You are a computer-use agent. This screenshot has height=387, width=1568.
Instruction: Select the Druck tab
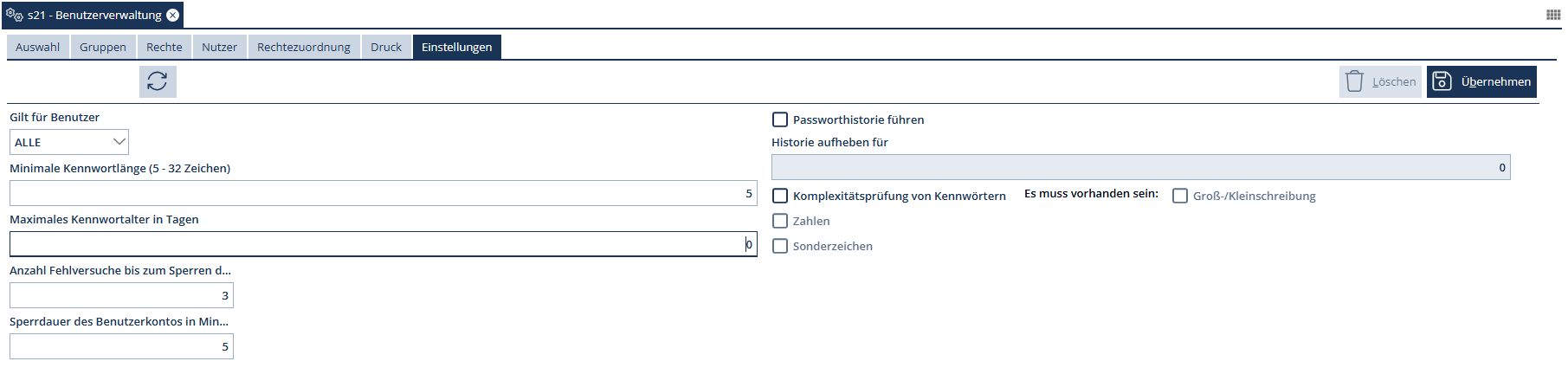click(386, 47)
